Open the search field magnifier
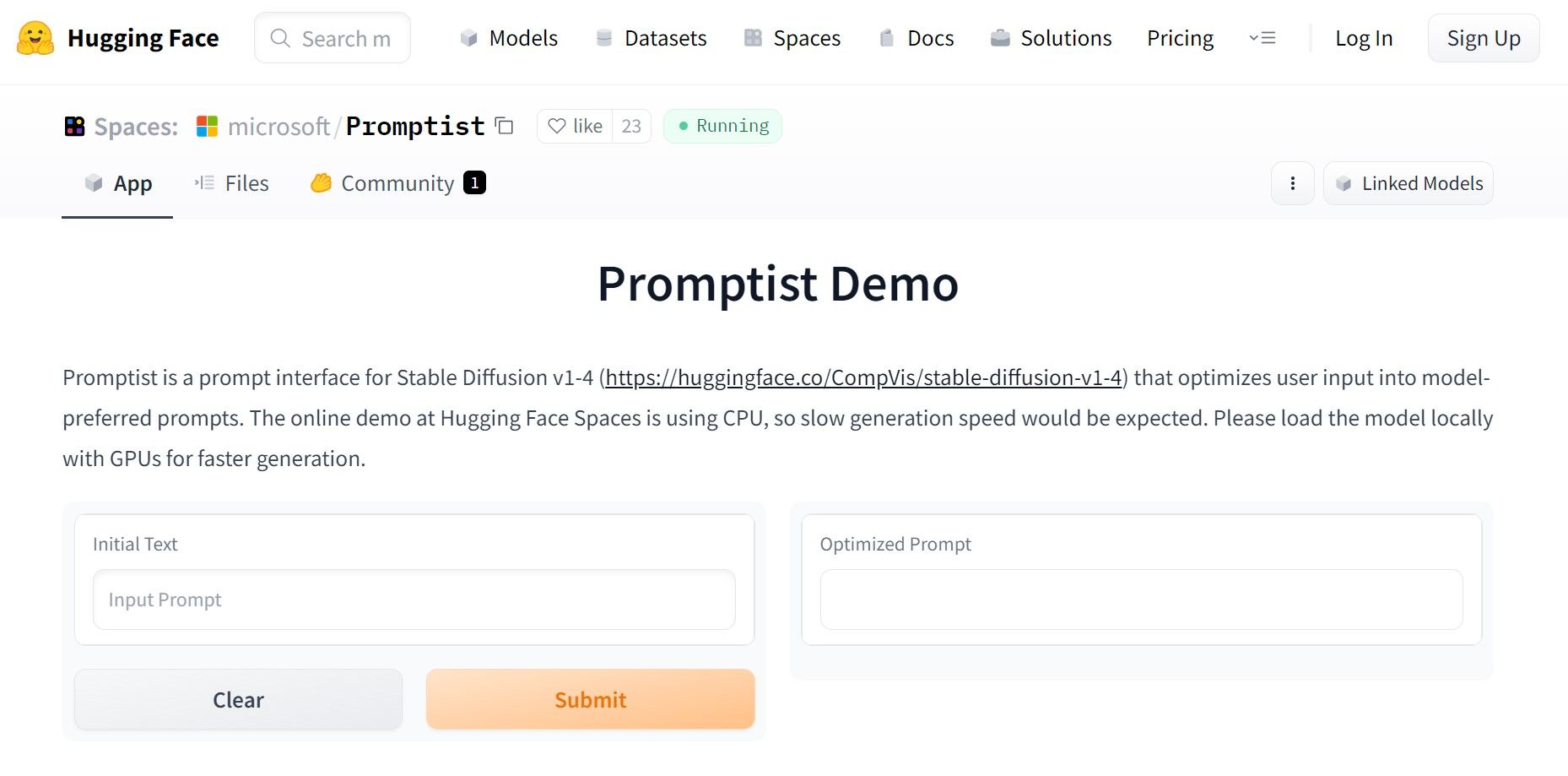The width and height of the screenshot is (1568, 776). coord(278,38)
